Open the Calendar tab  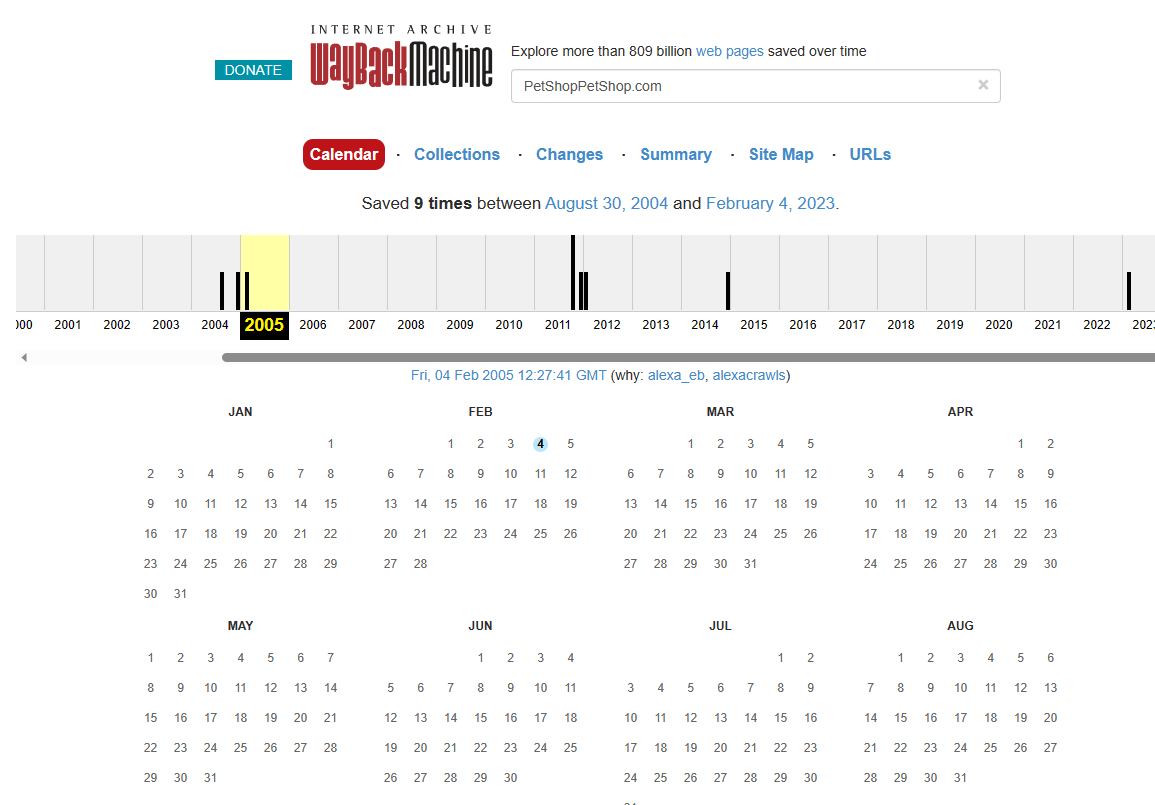(x=343, y=155)
